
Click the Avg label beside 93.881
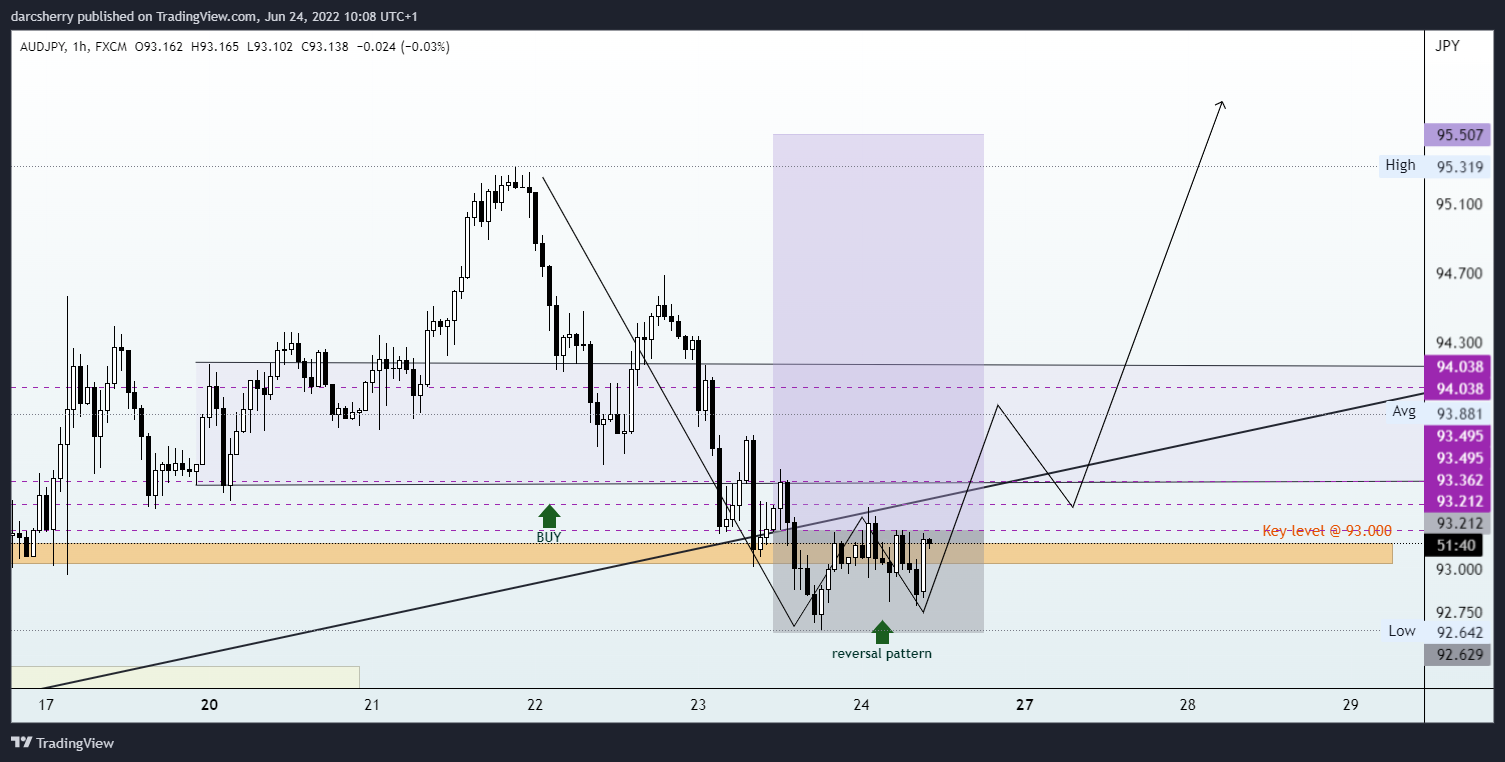(x=1404, y=411)
